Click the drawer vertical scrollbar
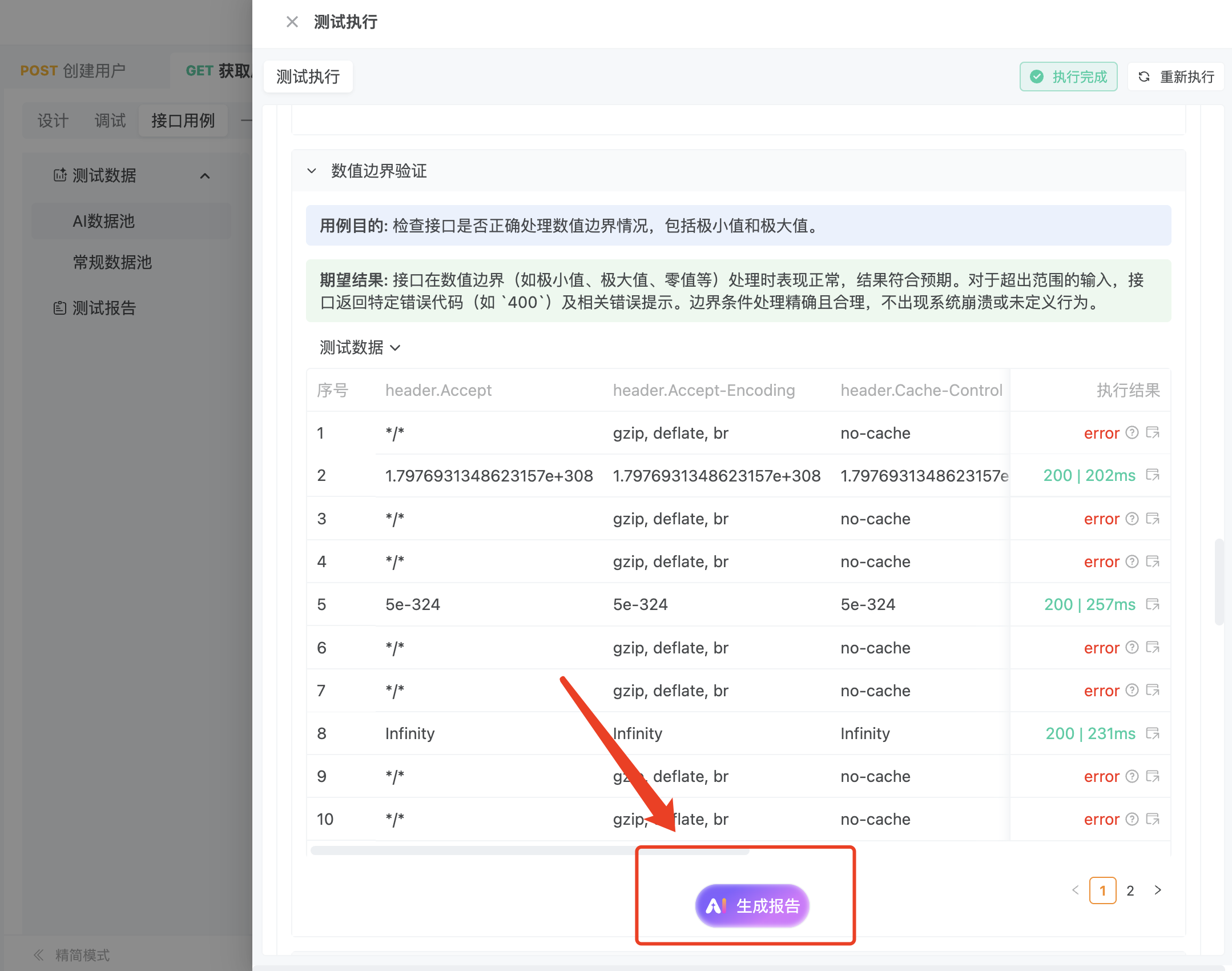Image resolution: width=1232 pixels, height=971 pixels. [1219, 582]
